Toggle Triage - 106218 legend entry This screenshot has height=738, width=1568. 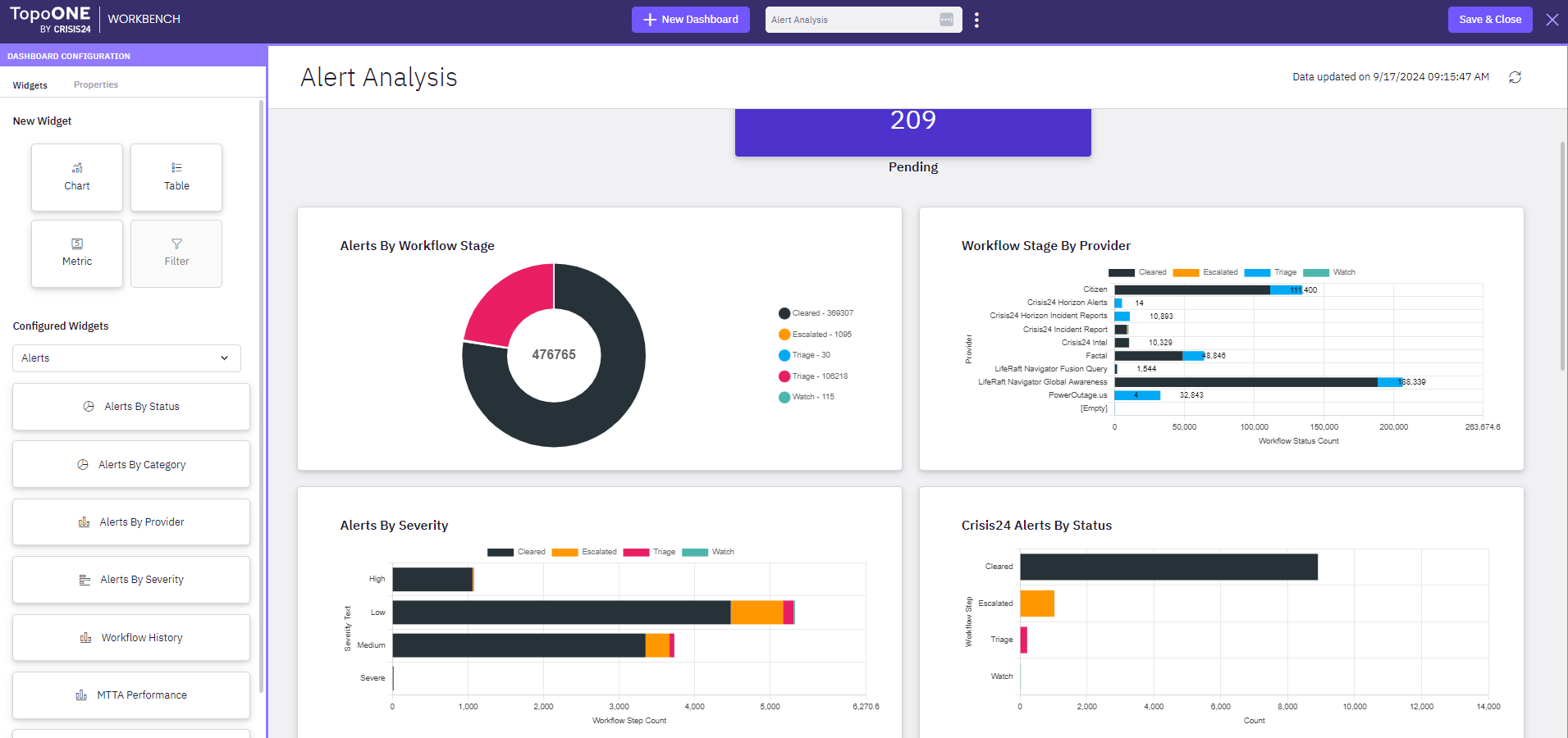point(814,376)
